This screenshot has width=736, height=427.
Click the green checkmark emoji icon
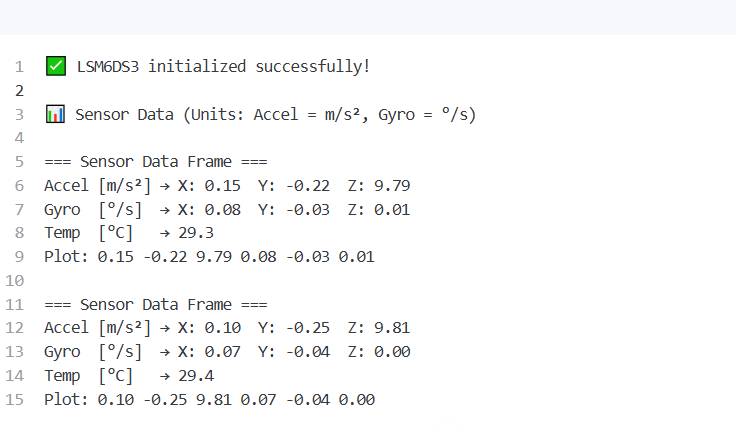55,67
